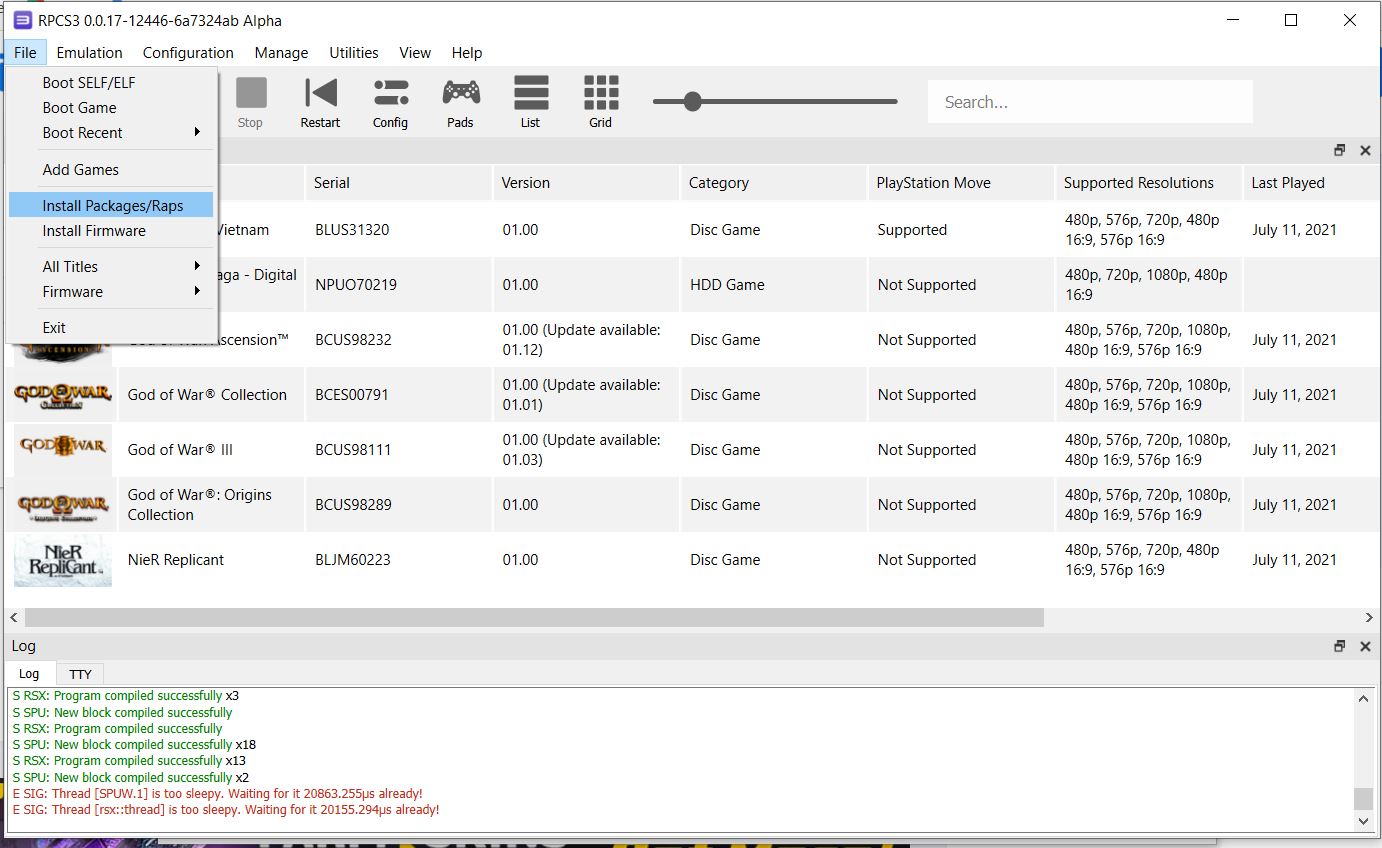Click the Add Games menu entry
The image size is (1382, 848).
point(80,170)
